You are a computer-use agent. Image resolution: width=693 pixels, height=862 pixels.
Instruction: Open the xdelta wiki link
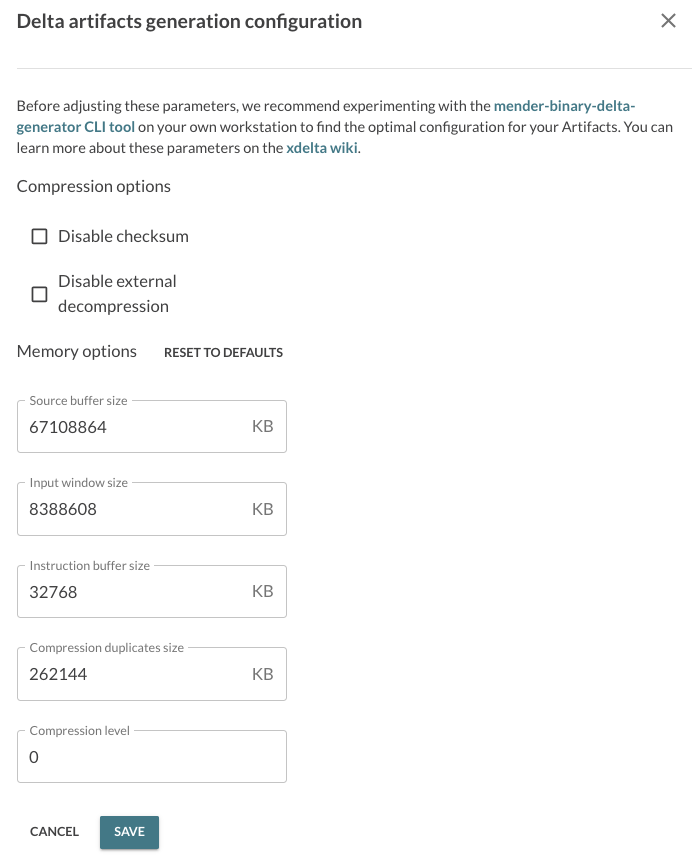322,148
